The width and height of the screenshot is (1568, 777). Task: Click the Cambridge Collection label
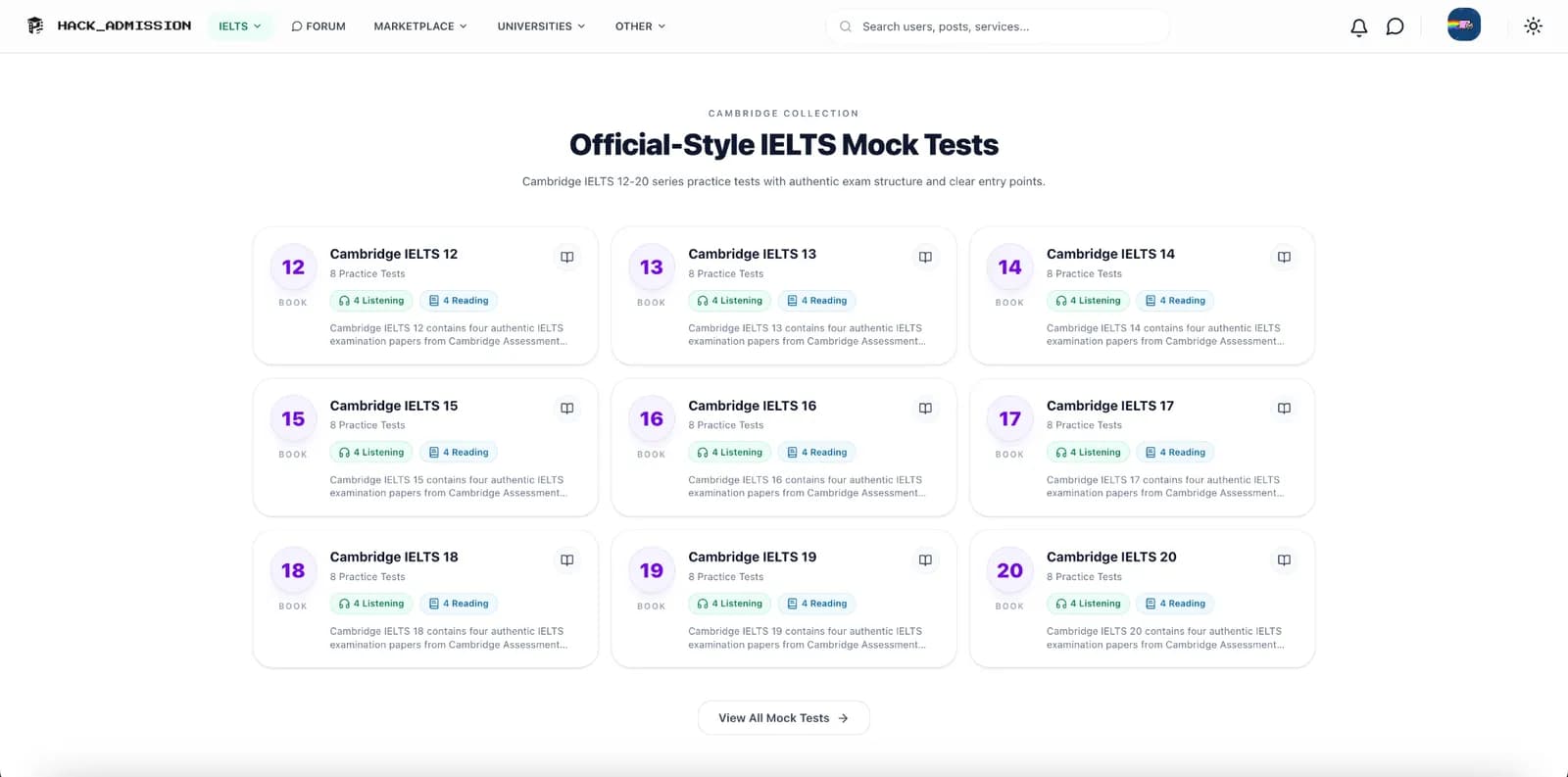(x=784, y=114)
